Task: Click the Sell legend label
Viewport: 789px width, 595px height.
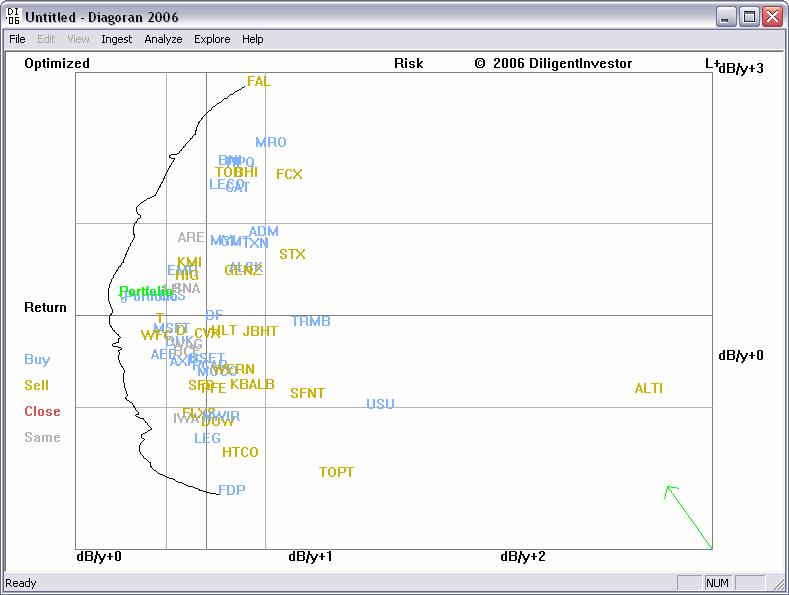Action: click(x=36, y=386)
